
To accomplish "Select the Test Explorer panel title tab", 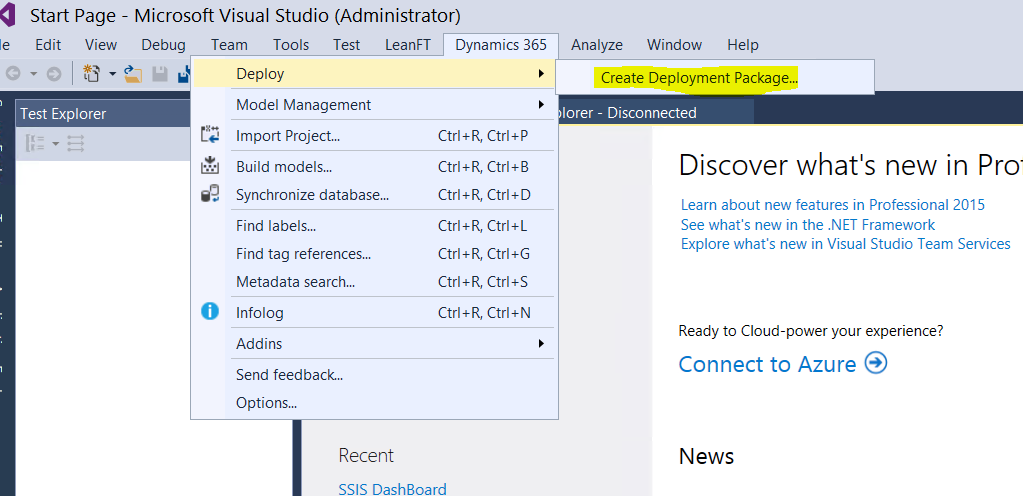I will point(63,114).
